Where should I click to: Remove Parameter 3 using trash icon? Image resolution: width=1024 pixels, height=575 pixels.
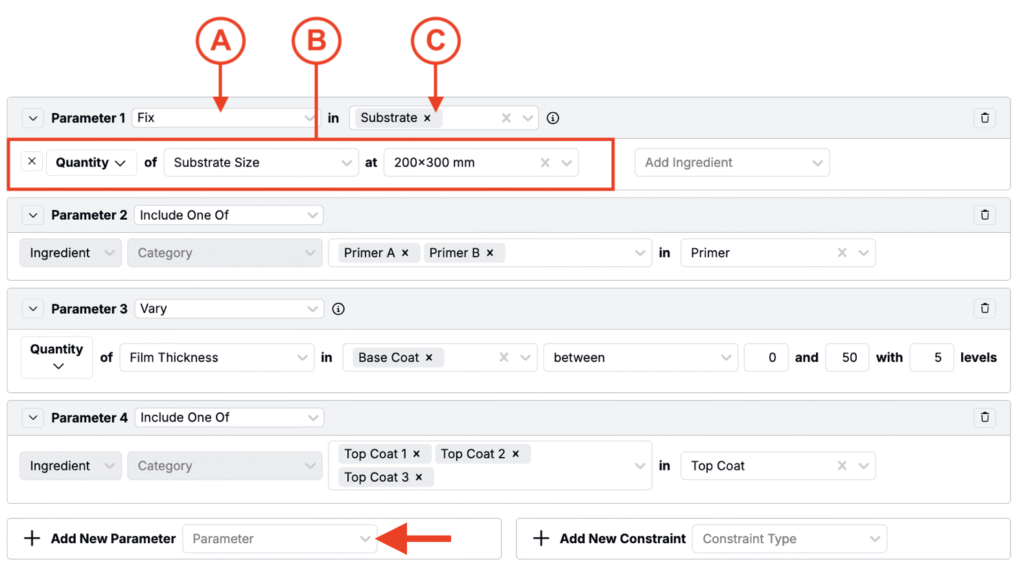point(984,309)
